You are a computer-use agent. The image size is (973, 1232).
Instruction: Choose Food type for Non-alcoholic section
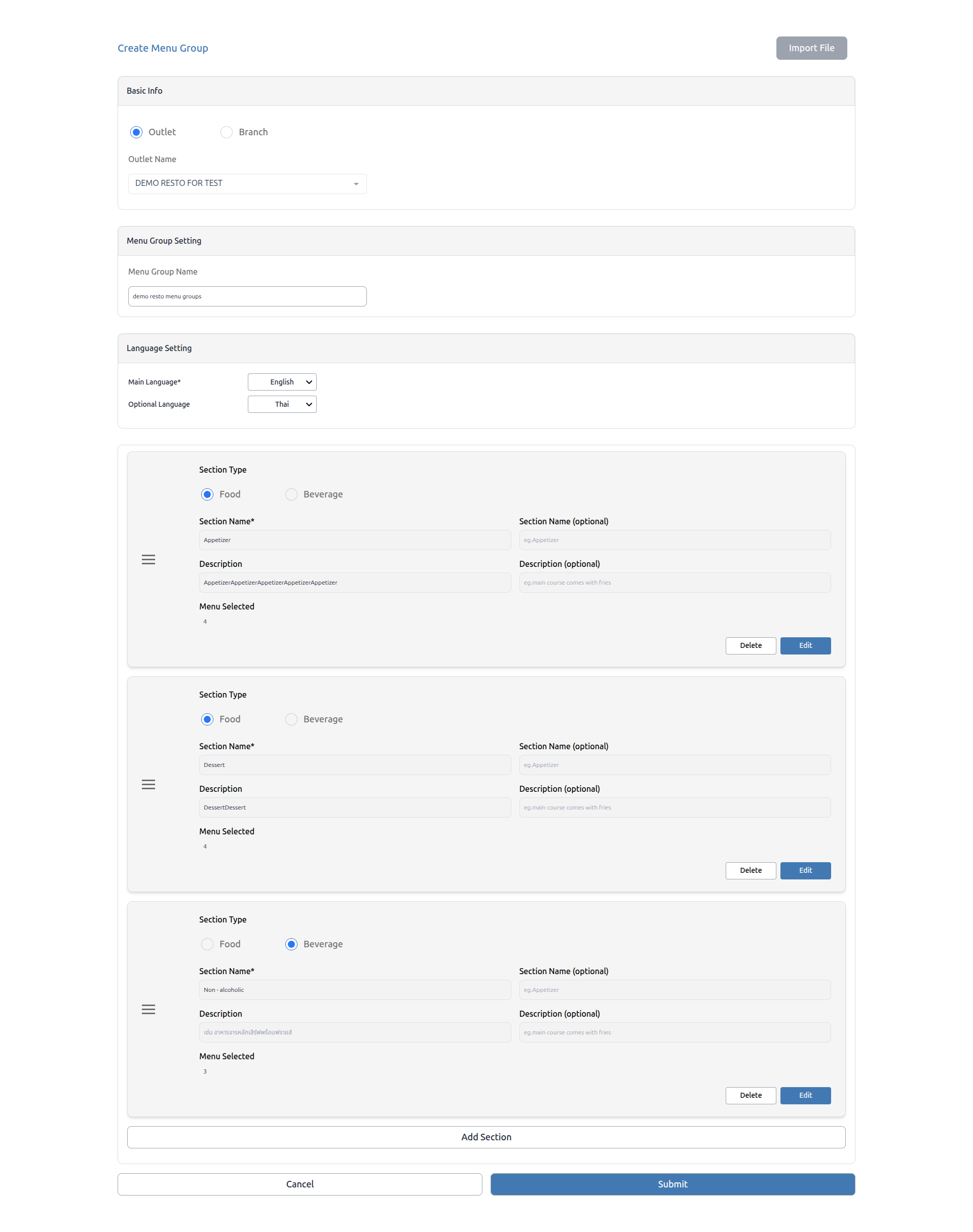[x=207, y=944]
